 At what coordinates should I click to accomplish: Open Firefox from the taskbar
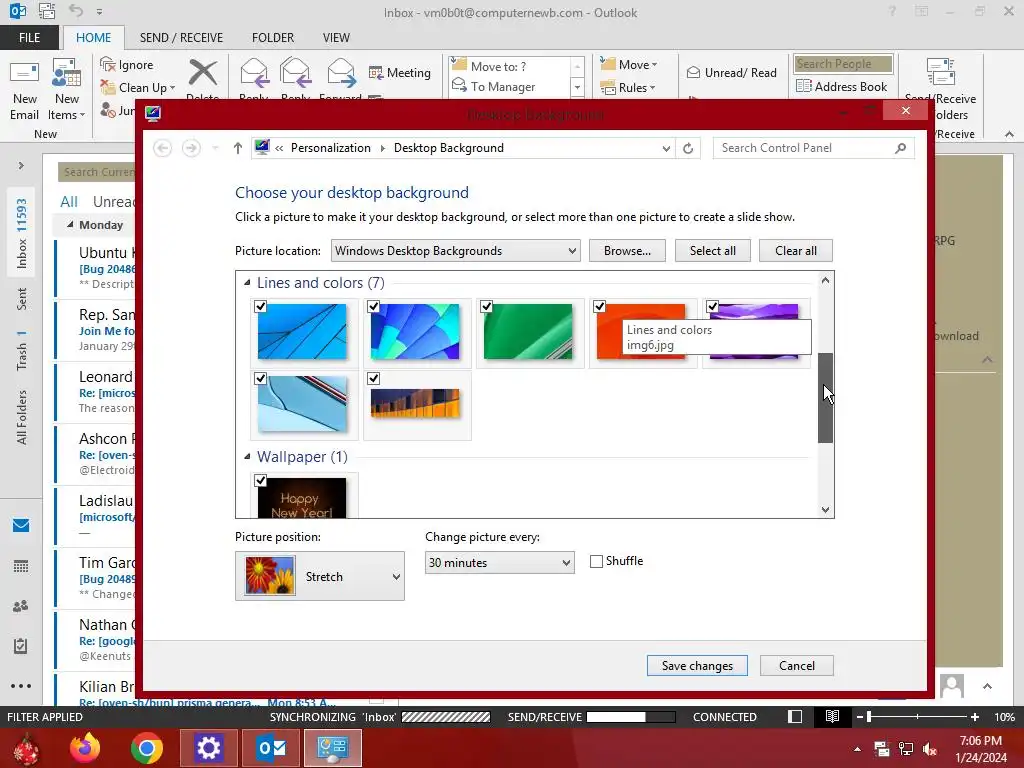[x=85, y=748]
